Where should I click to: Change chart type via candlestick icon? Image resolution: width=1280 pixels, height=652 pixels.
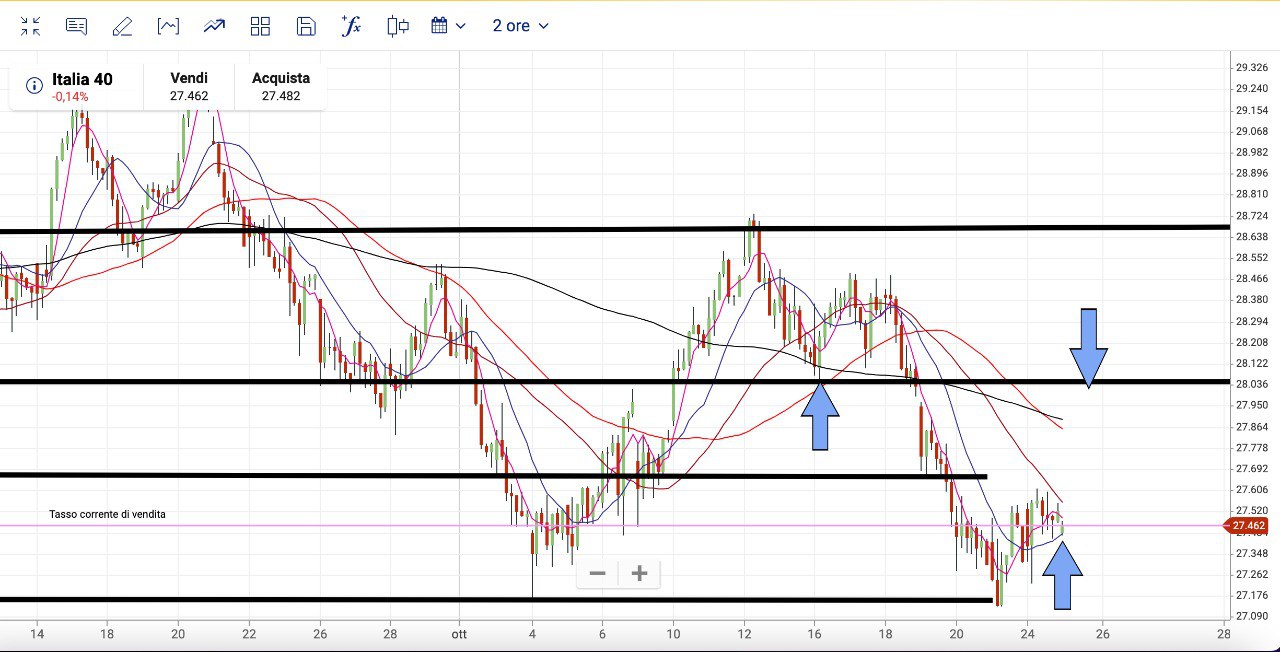point(398,26)
